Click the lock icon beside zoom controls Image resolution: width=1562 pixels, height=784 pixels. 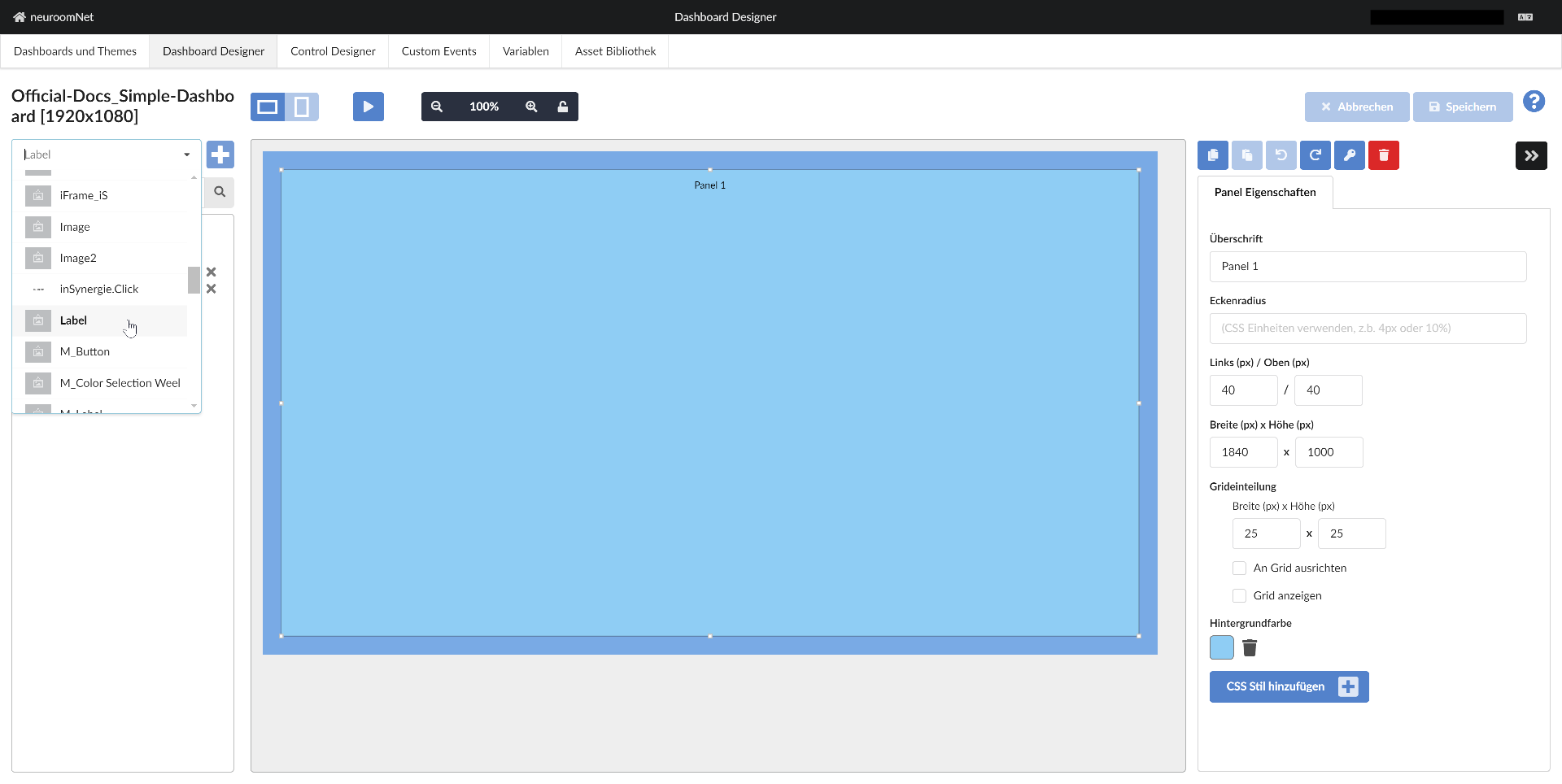[x=563, y=106]
